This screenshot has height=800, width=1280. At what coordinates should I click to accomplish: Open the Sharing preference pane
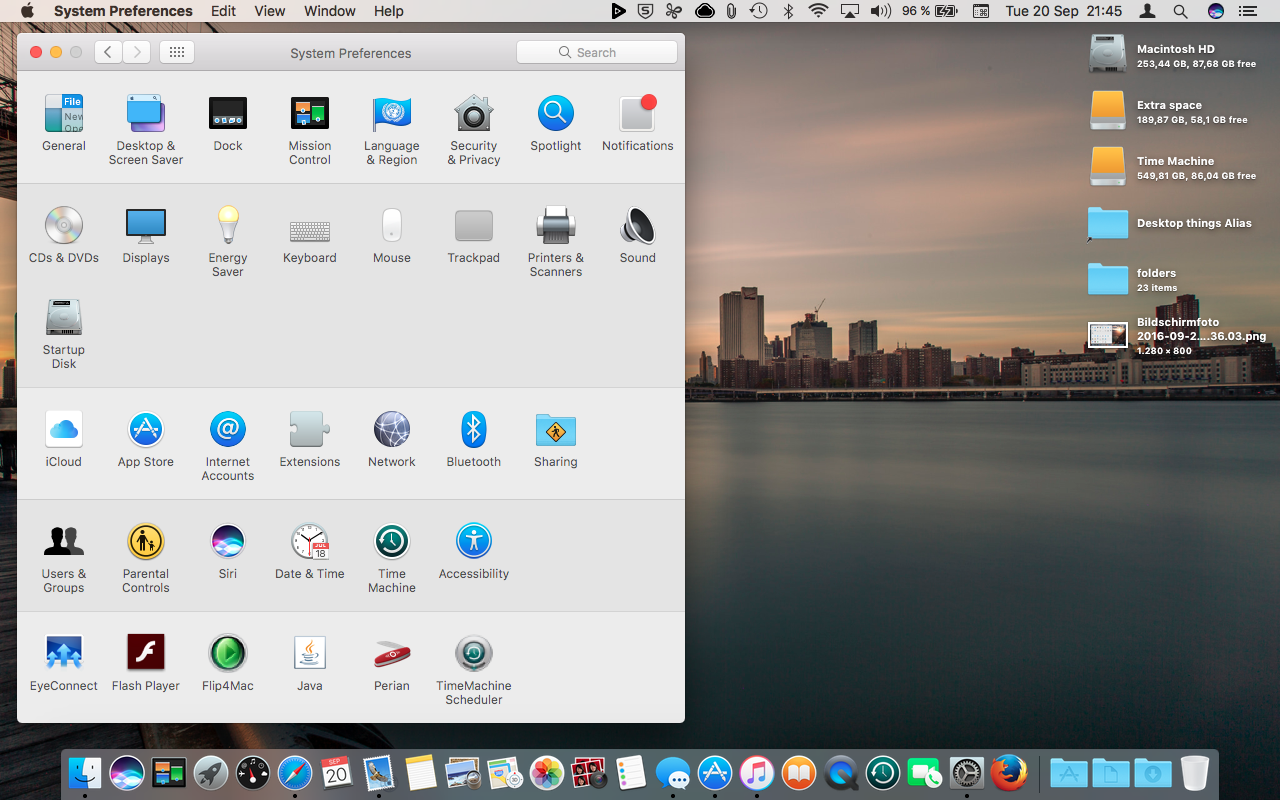pyautogui.click(x=556, y=429)
